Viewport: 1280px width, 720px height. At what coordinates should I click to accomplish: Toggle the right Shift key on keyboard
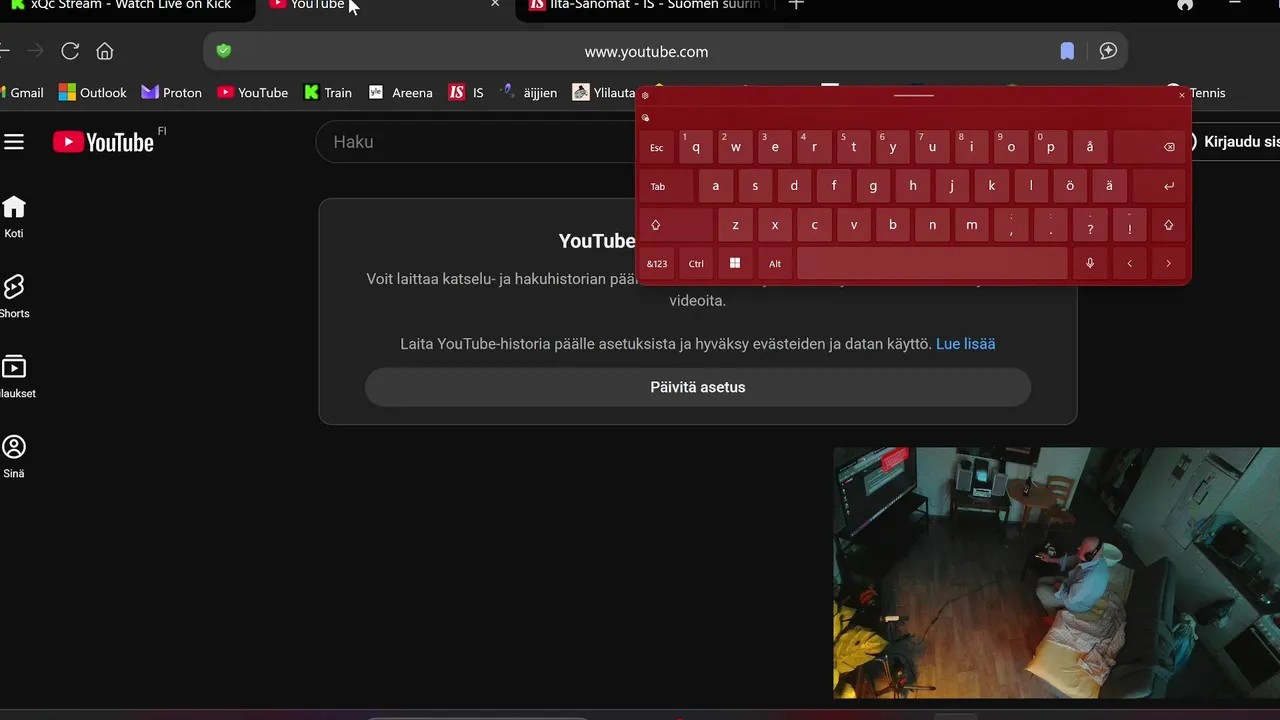pyautogui.click(x=1169, y=225)
